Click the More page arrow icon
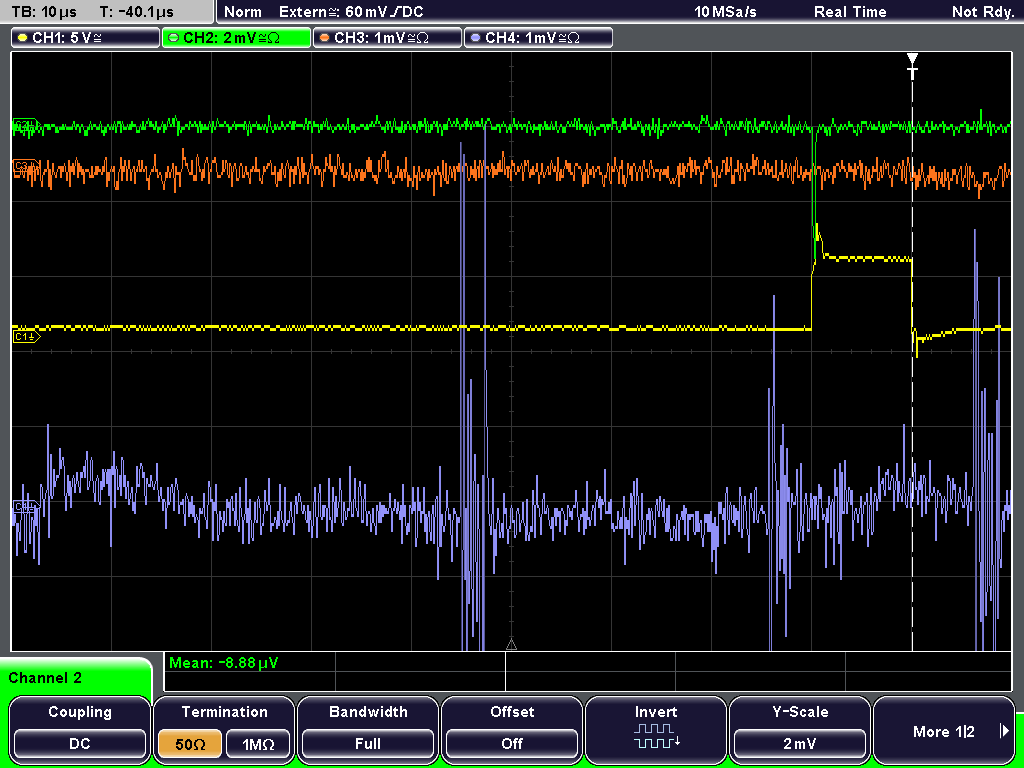Image resolution: width=1024 pixels, height=768 pixels. (1004, 731)
